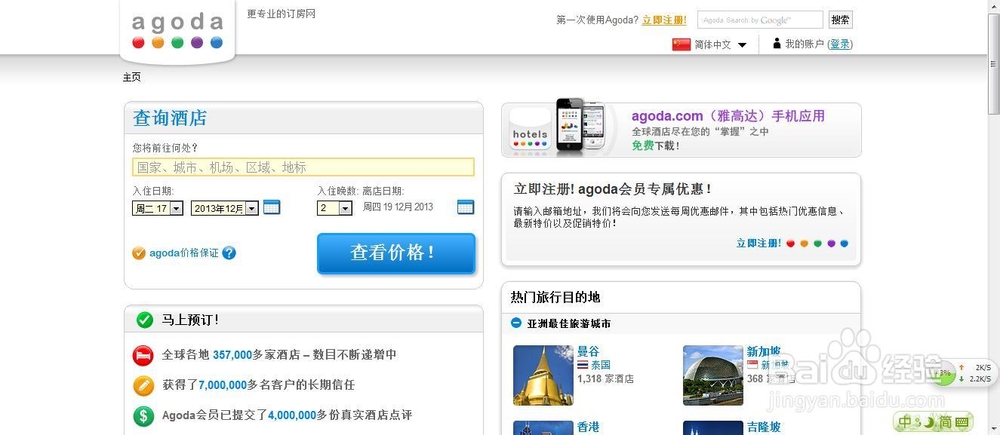Viewport: 1000px width, 435px height.
Task: Click the 立即注册! link in header
Action: pos(664,20)
